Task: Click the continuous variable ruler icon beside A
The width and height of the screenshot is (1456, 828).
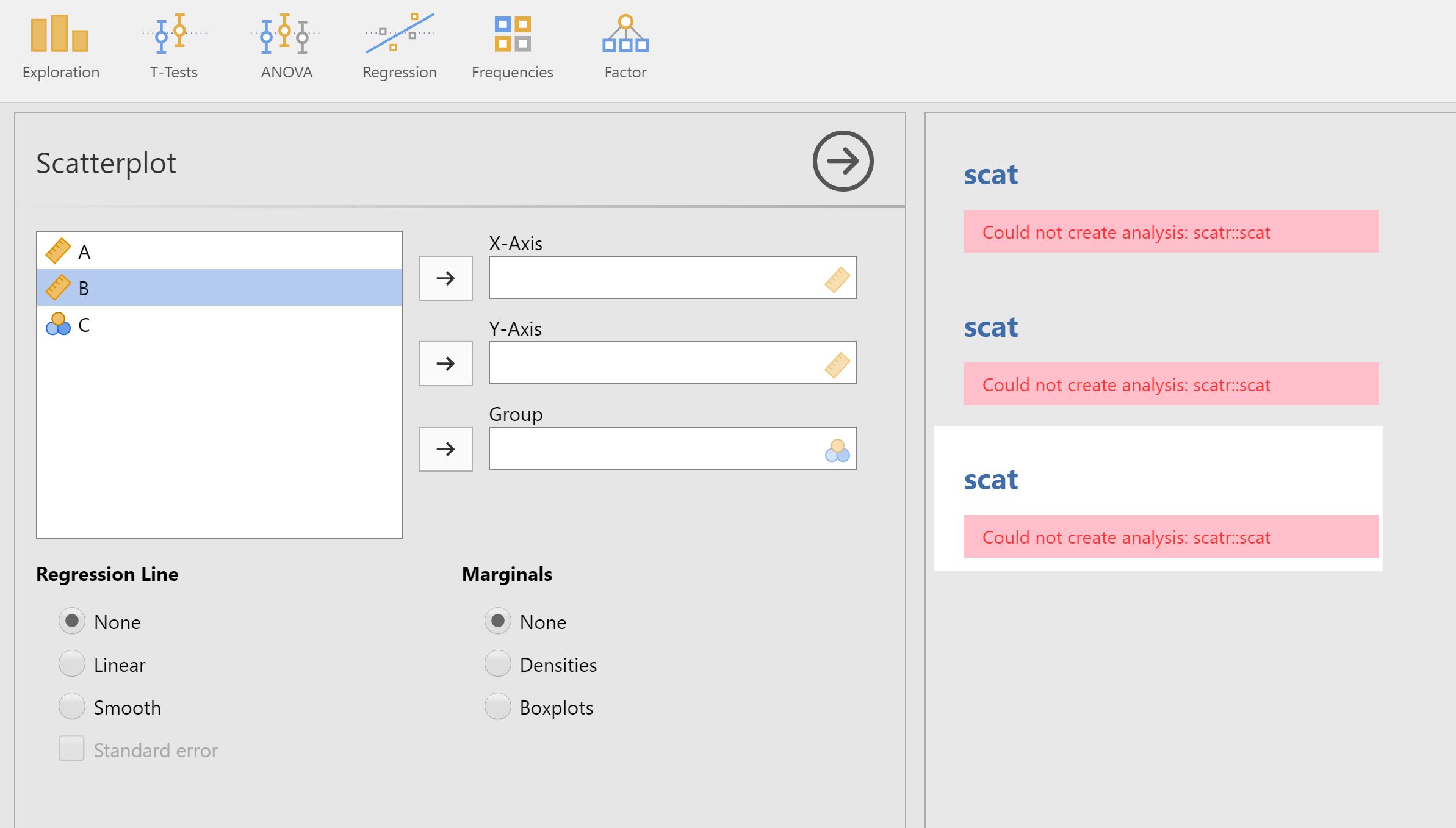Action: coord(58,251)
